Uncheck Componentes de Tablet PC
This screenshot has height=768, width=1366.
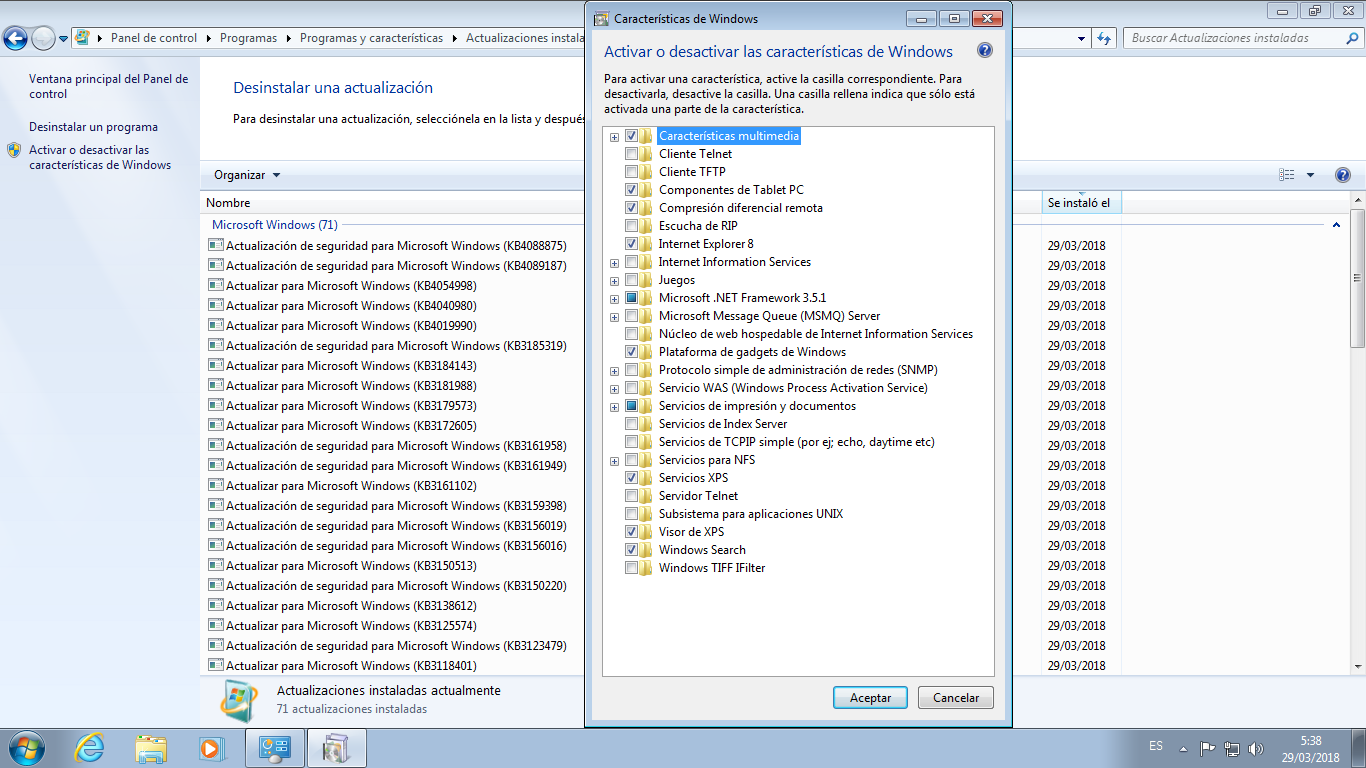point(631,190)
